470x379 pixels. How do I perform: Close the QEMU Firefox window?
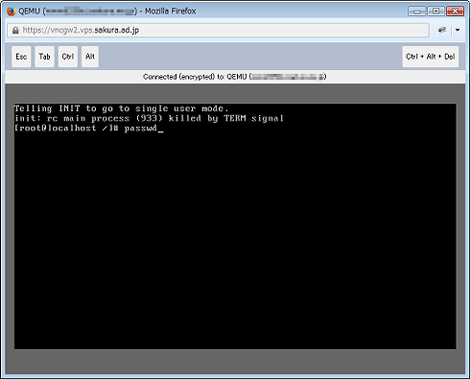(x=455, y=11)
